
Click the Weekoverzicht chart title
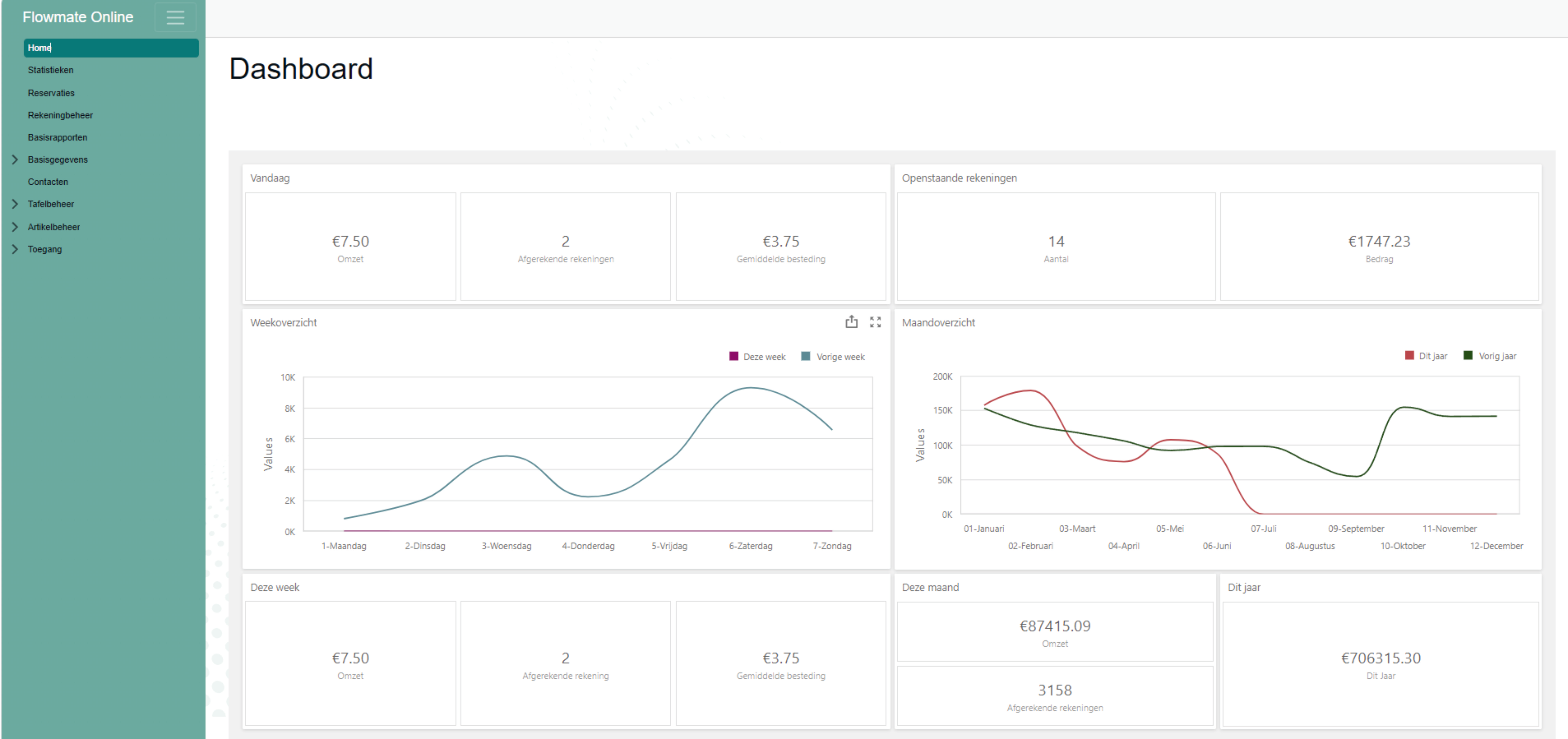coord(284,323)
